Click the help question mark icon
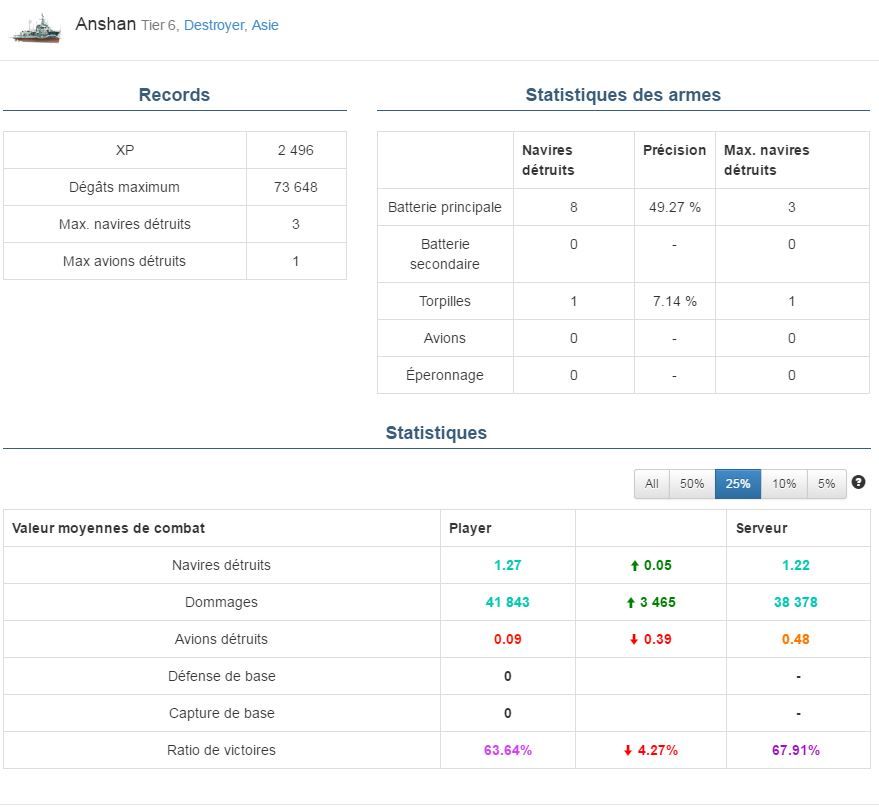Viewport: 879px width, 809px height. 858,482
